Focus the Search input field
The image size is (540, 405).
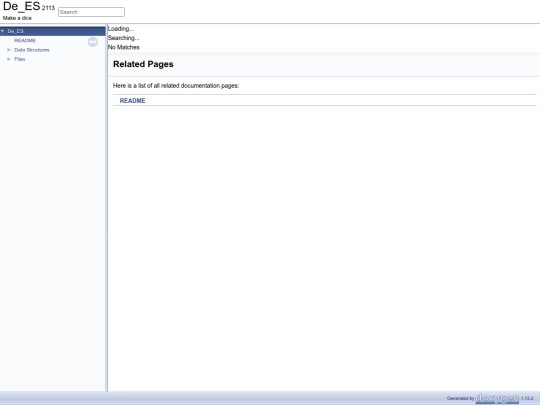[91, 12]
